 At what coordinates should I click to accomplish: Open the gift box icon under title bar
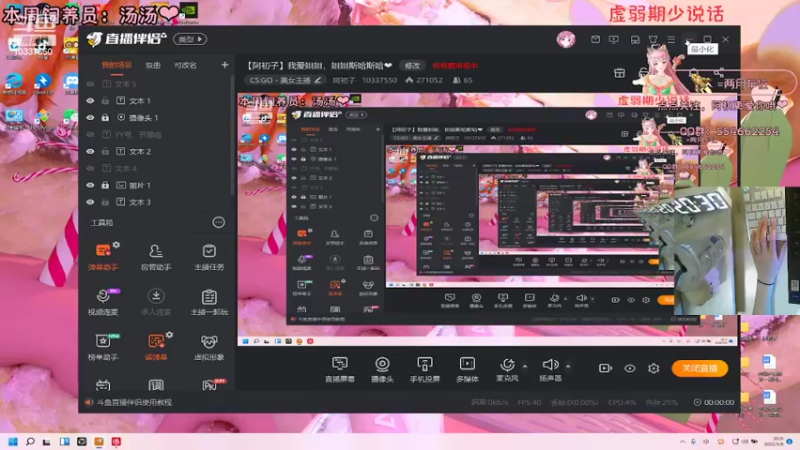tap(619, 73)
